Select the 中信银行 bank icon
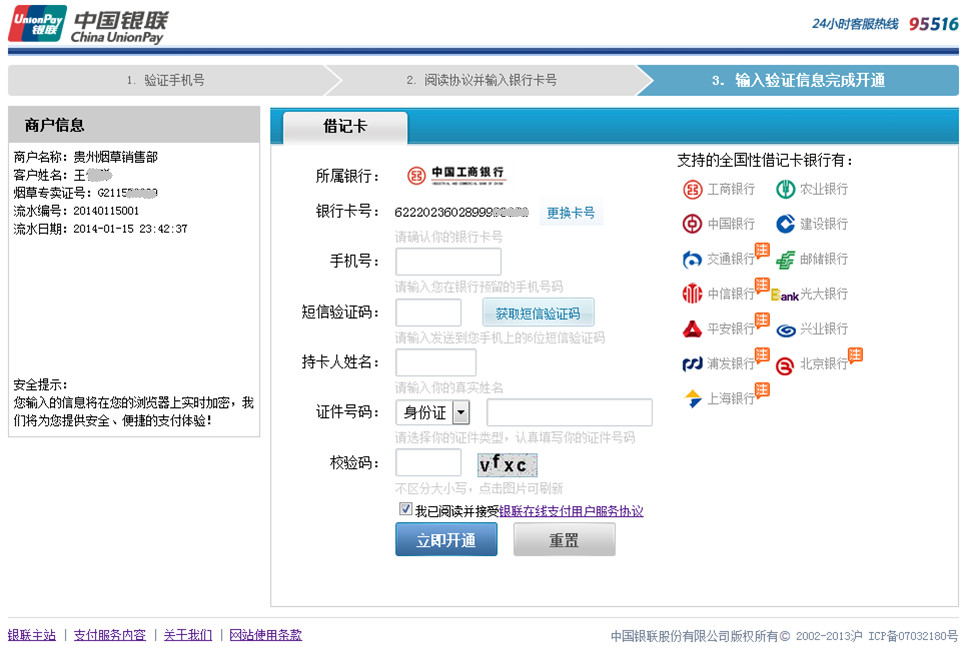This screenshot has height=651, width=966. click(692, 294)
